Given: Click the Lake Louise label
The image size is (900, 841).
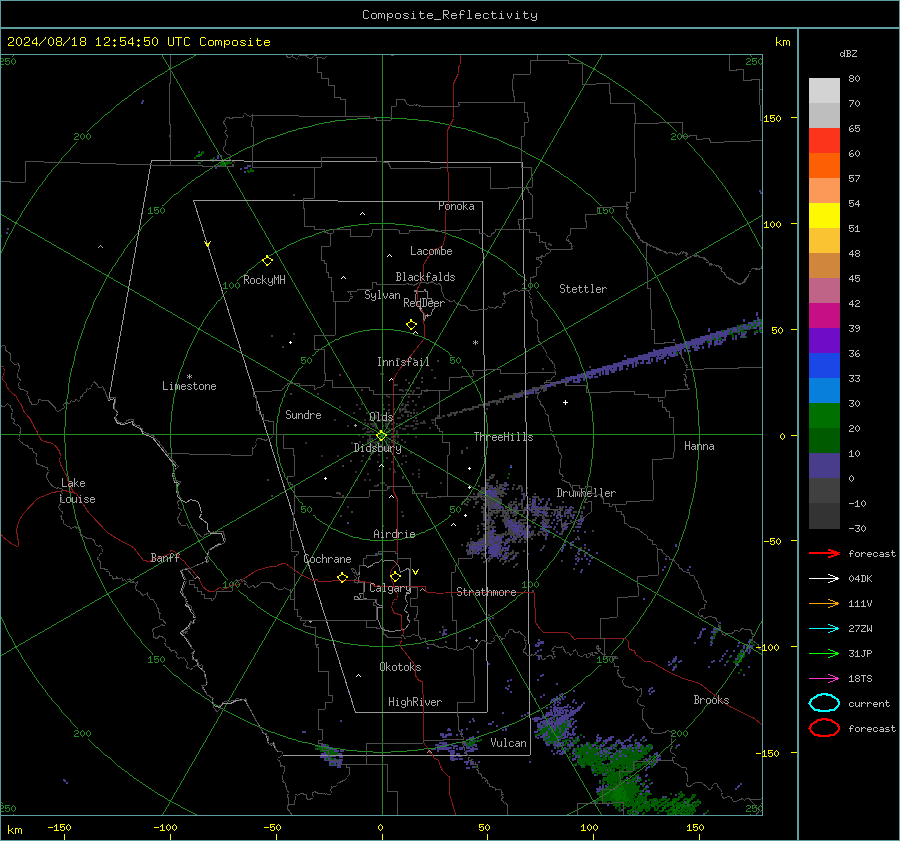Looking at the screenshot, I should tap(77, 491).
